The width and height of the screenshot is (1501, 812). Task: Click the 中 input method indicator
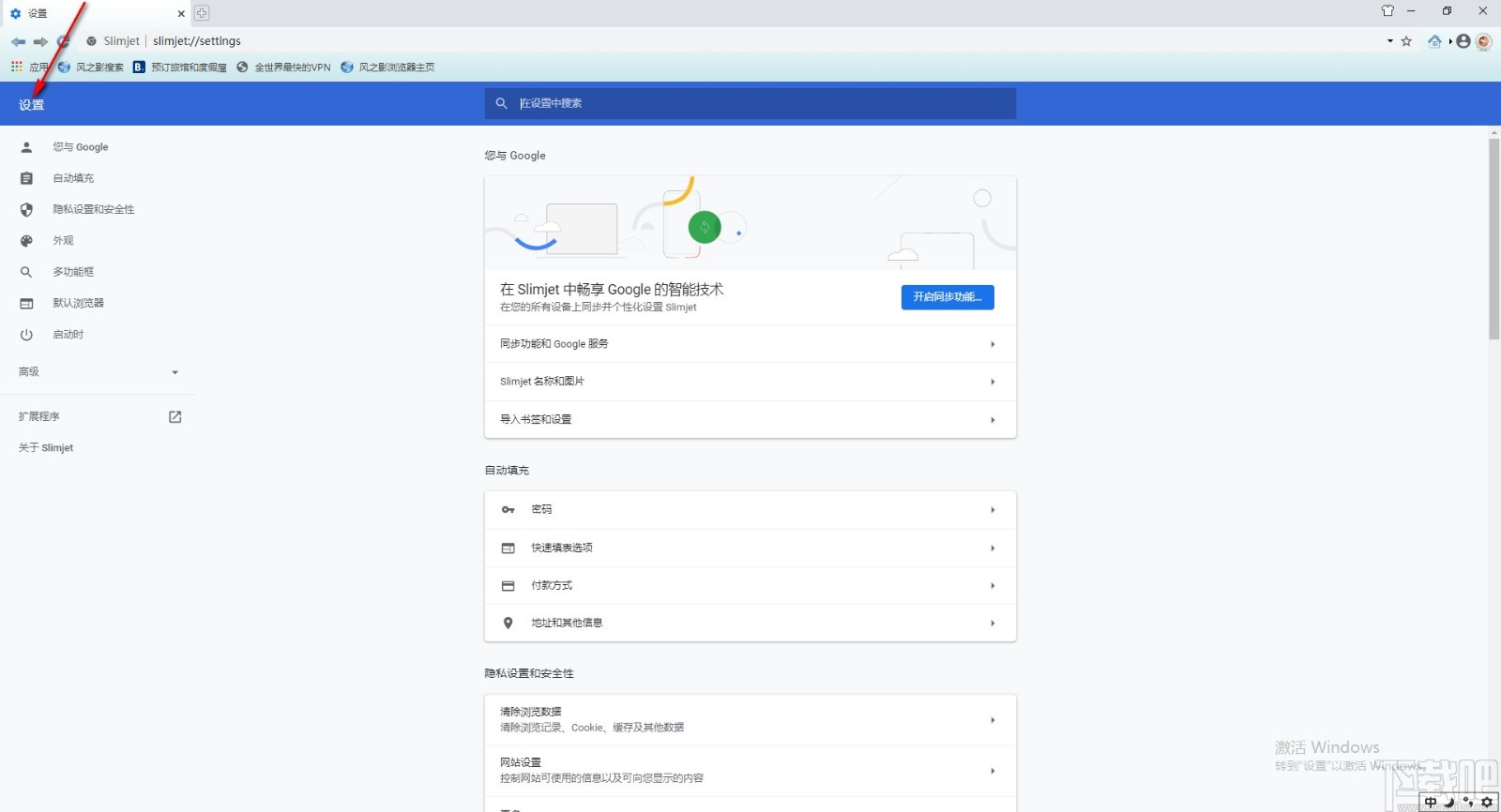coord(1431,803)
